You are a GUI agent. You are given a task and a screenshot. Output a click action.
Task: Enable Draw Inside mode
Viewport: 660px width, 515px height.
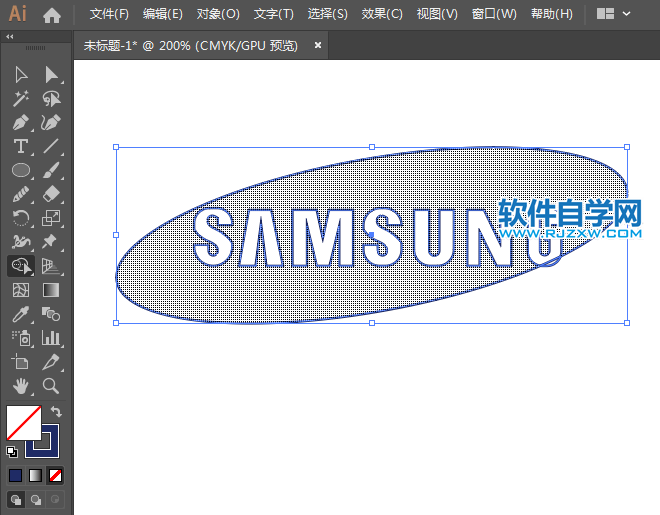(x=55, y=499)
